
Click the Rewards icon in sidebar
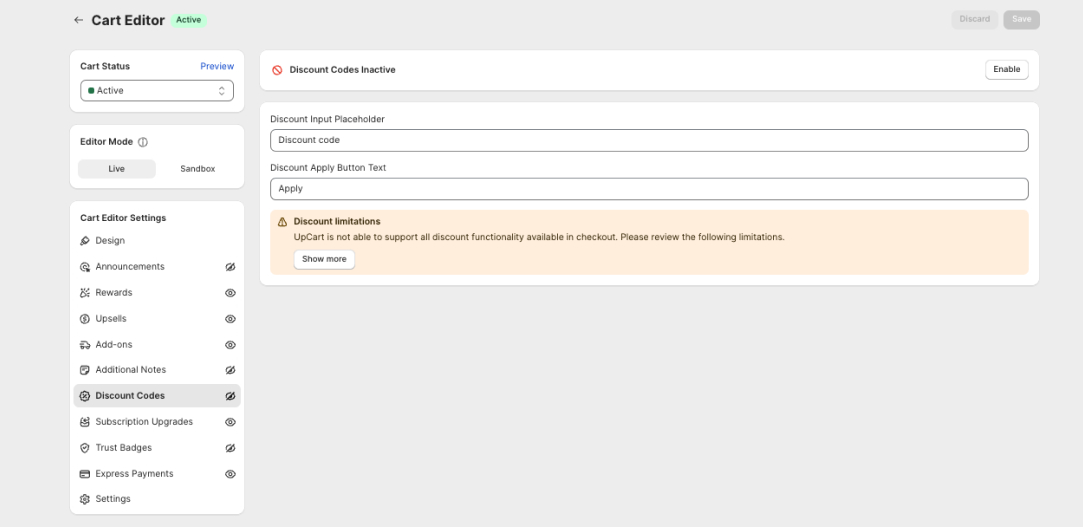[x=85, y=293]
